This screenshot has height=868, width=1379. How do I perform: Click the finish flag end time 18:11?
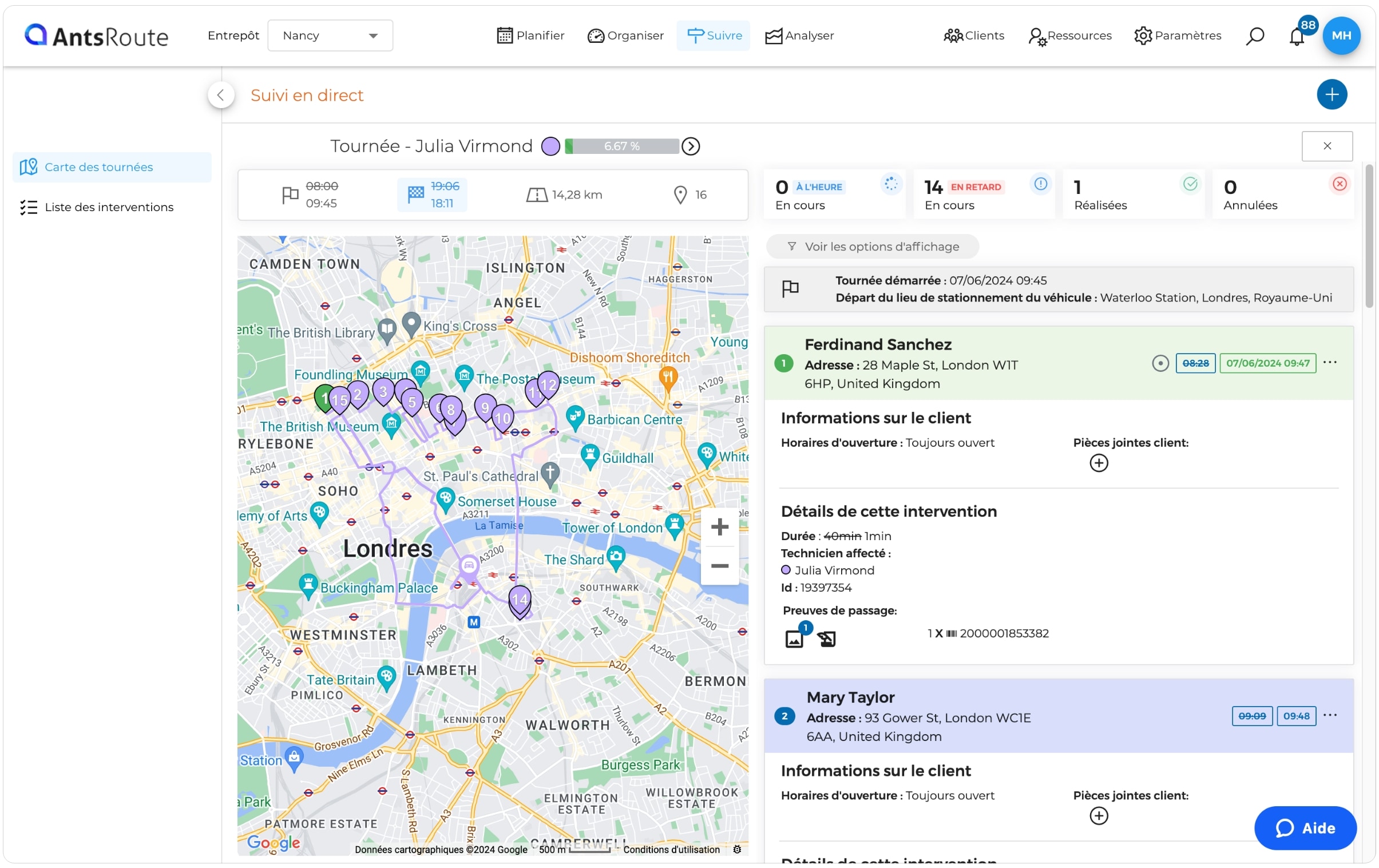(433, 195)
